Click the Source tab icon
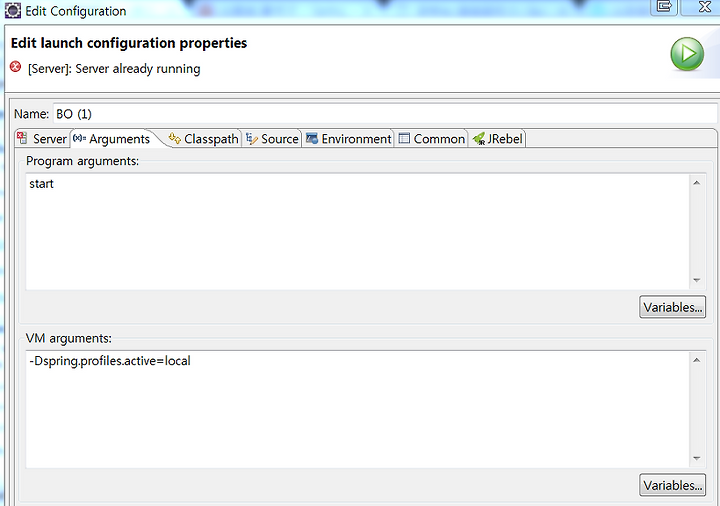 tap(252, 138)
